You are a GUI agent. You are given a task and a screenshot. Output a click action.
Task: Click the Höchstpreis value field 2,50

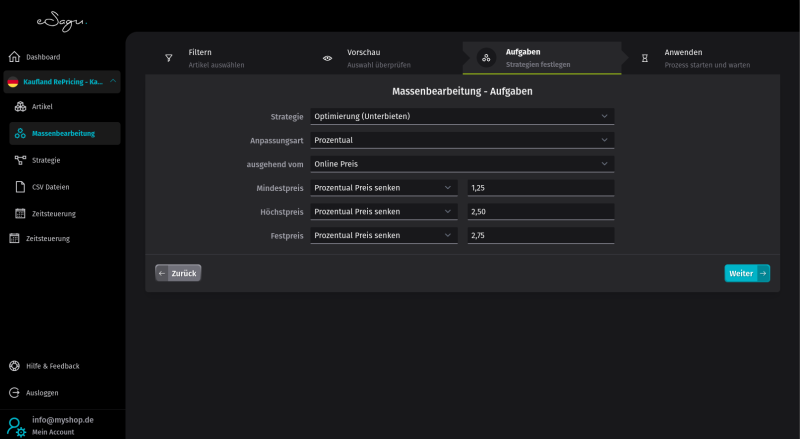541,211
